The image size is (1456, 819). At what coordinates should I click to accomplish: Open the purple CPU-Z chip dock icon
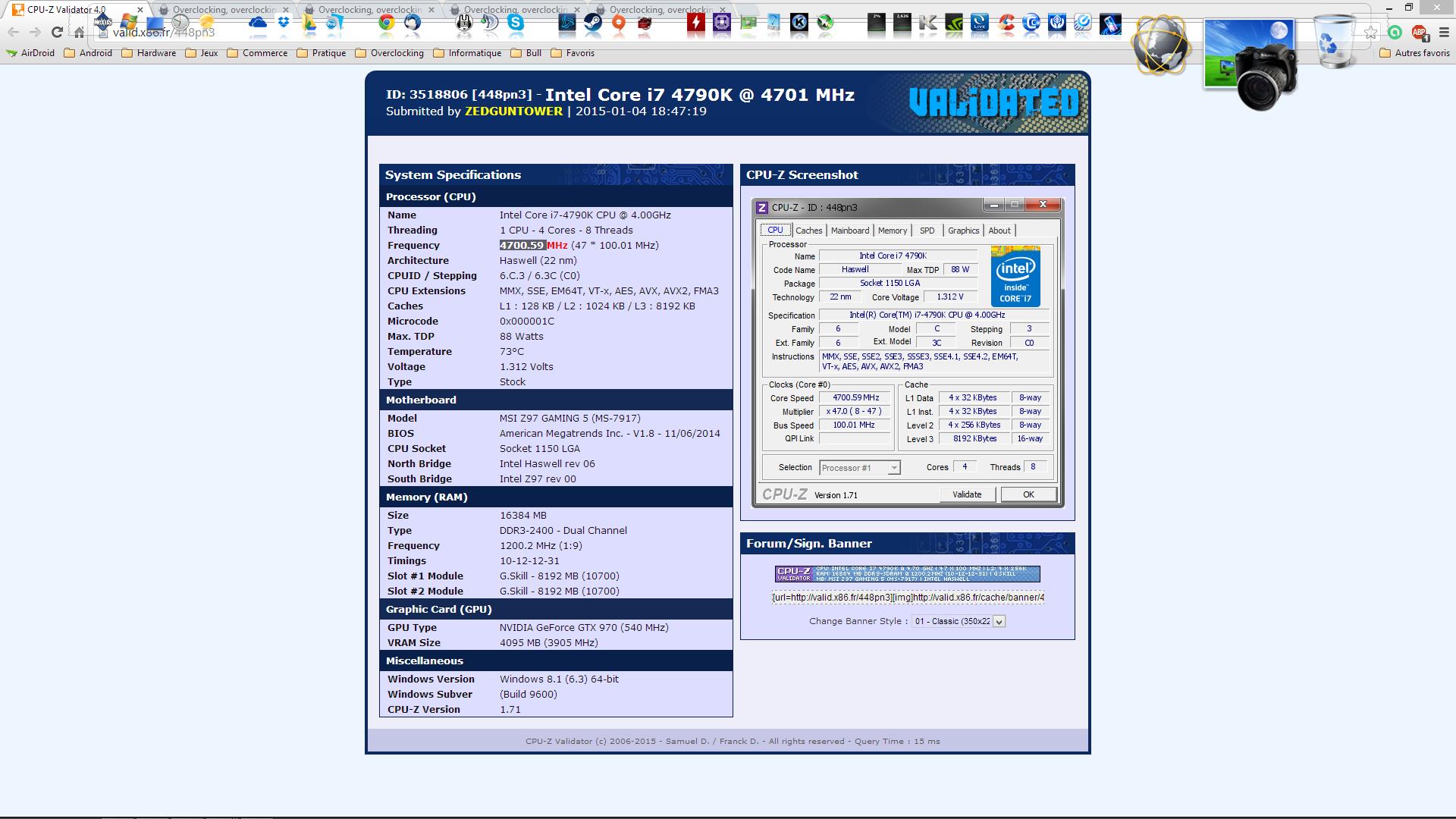(x=722, y=22)
